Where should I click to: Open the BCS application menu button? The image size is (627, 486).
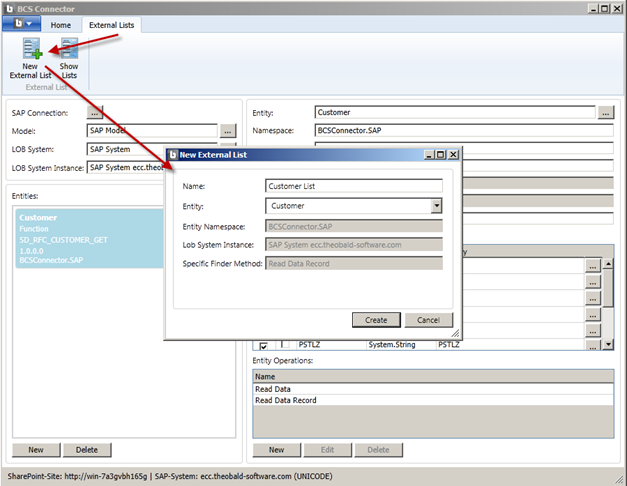point(24,23)
